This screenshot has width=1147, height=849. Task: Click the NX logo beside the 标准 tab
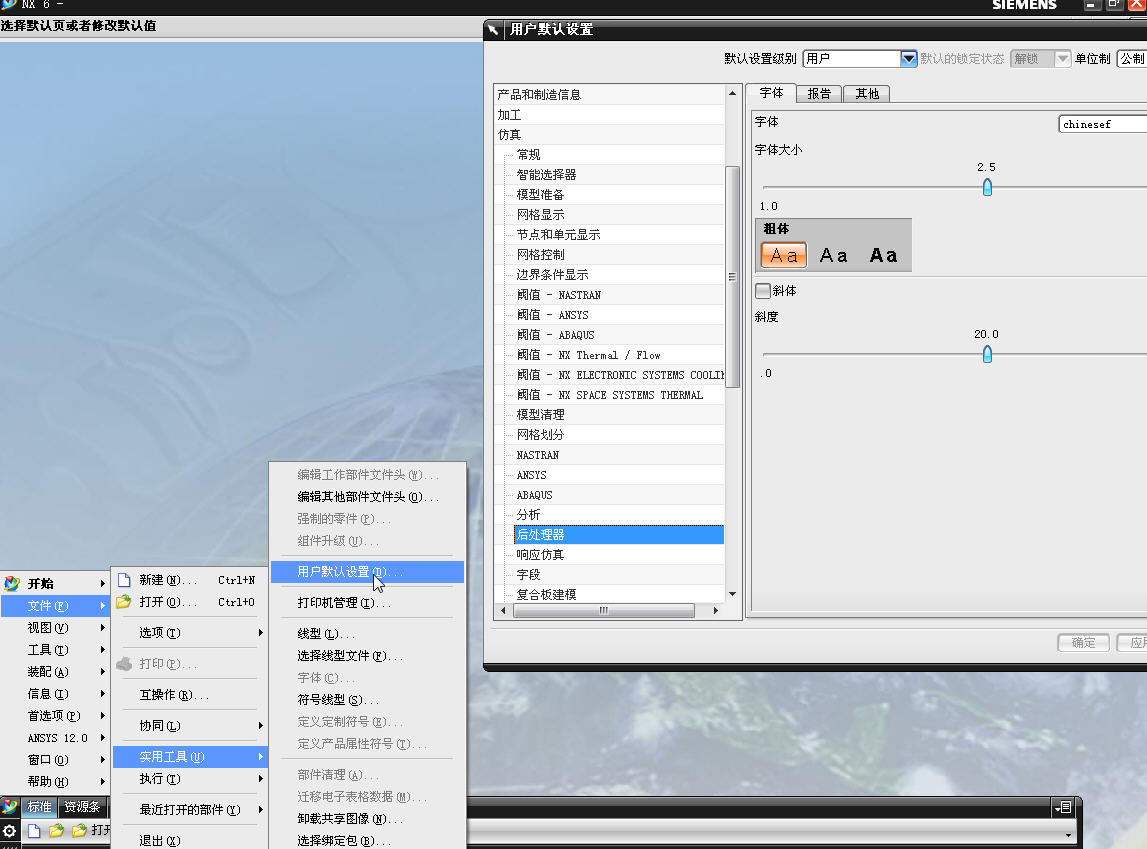click(x=9, y=807)
